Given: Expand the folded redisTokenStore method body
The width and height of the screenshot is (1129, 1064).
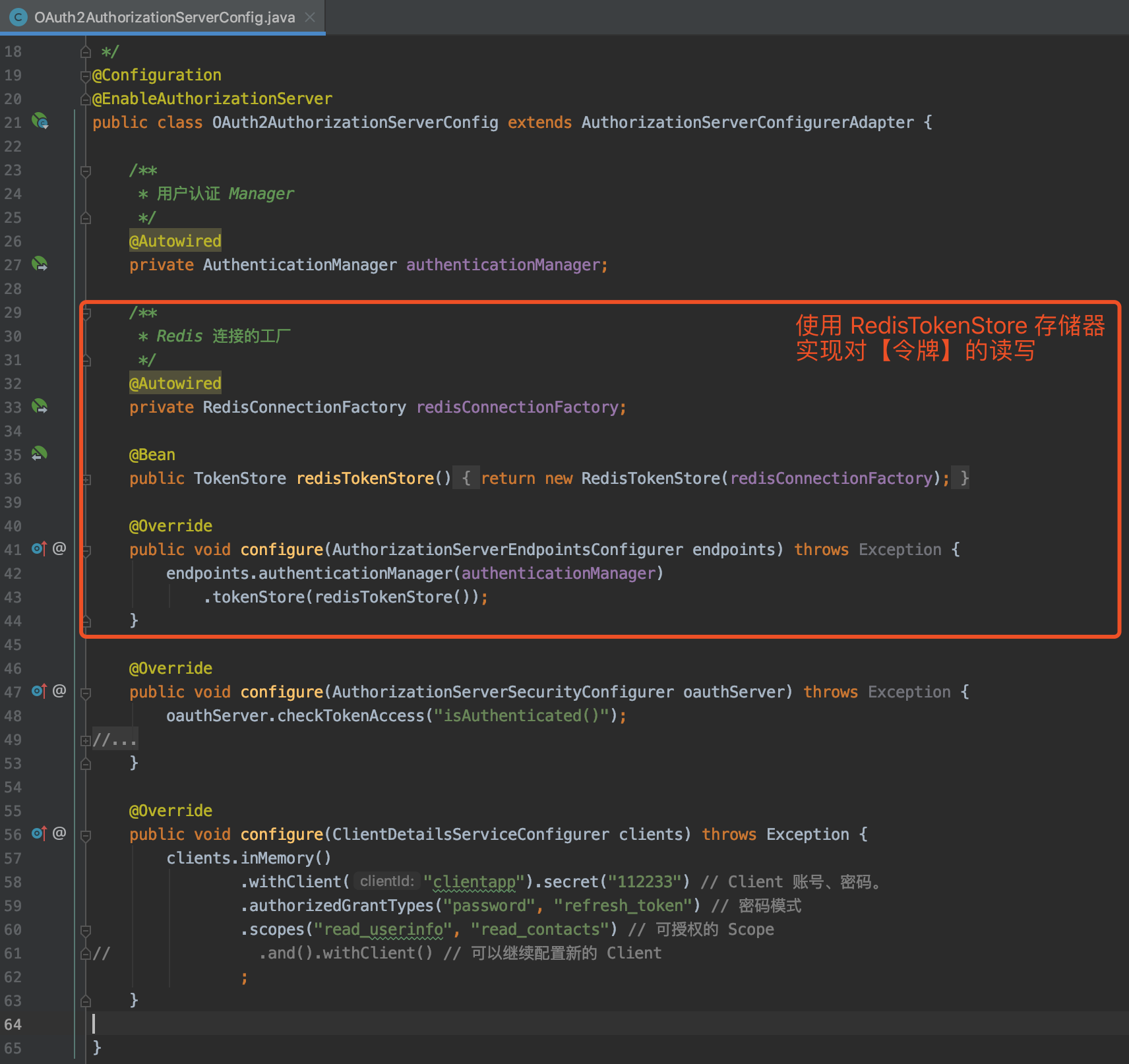Looking at the screenshot, I should click(x=86, y=479).
